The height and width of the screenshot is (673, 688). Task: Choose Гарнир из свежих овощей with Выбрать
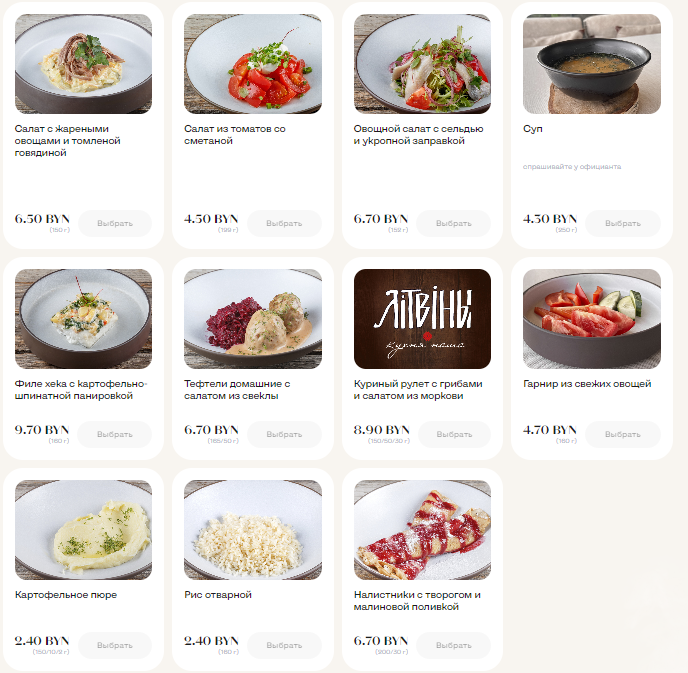coord(623,434)
